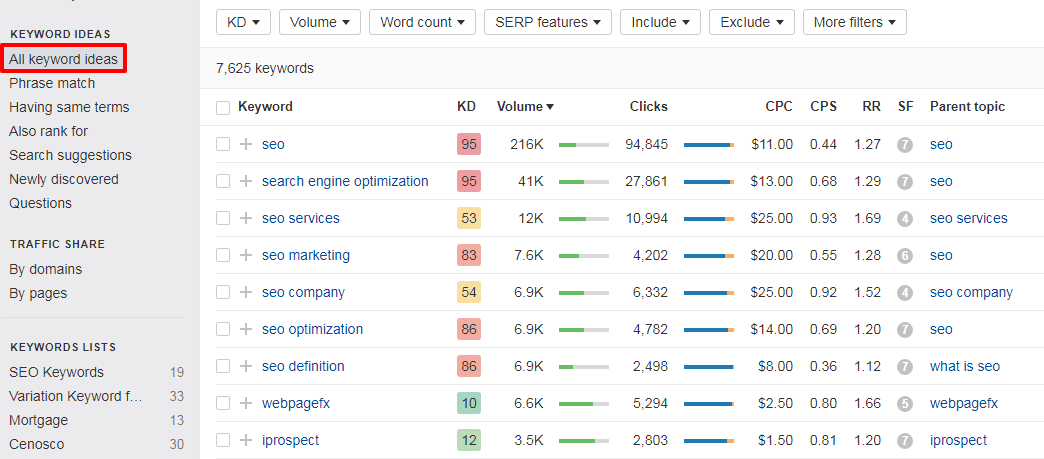
Task: Add 'seo company' to list via plus
Action: coord(246,292)
